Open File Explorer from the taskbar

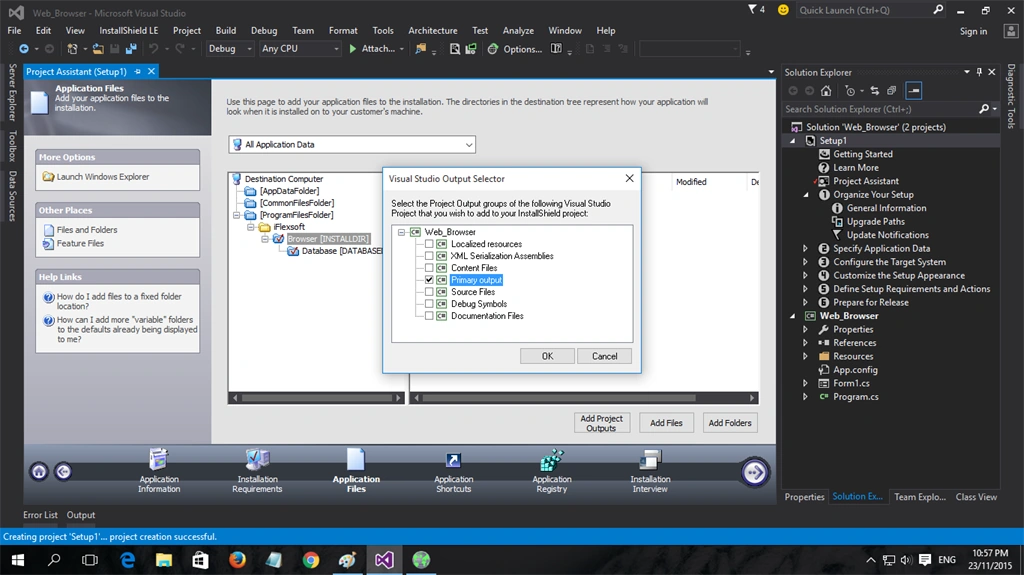point(163,560)
